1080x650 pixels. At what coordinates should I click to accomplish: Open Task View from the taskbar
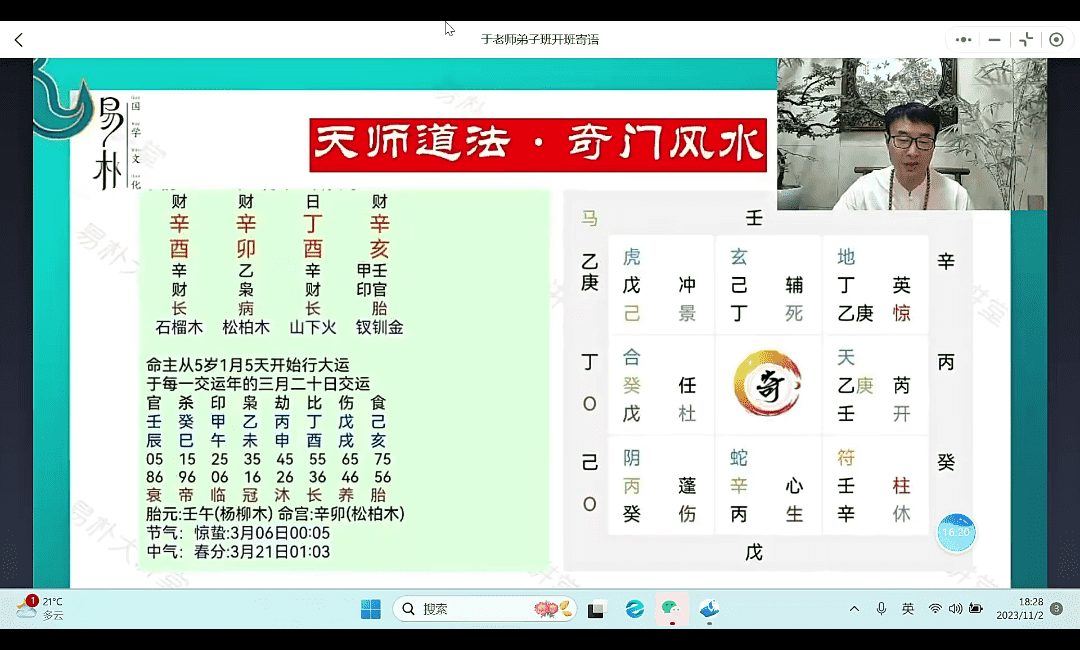(596, 609)
